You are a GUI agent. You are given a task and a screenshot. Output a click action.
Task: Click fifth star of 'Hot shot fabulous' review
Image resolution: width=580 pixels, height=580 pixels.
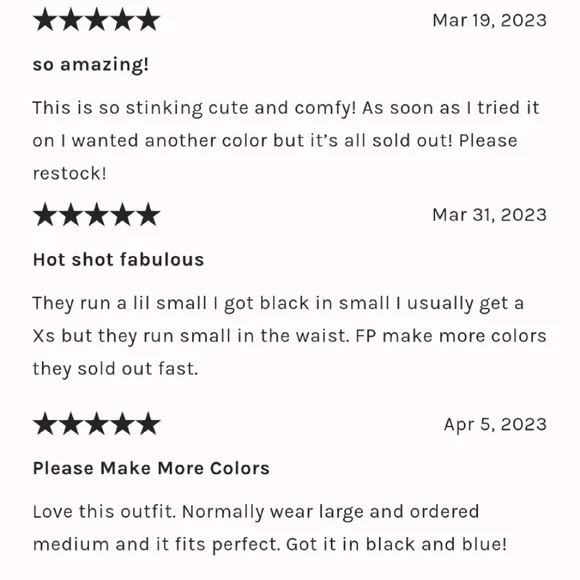[148, 214]
